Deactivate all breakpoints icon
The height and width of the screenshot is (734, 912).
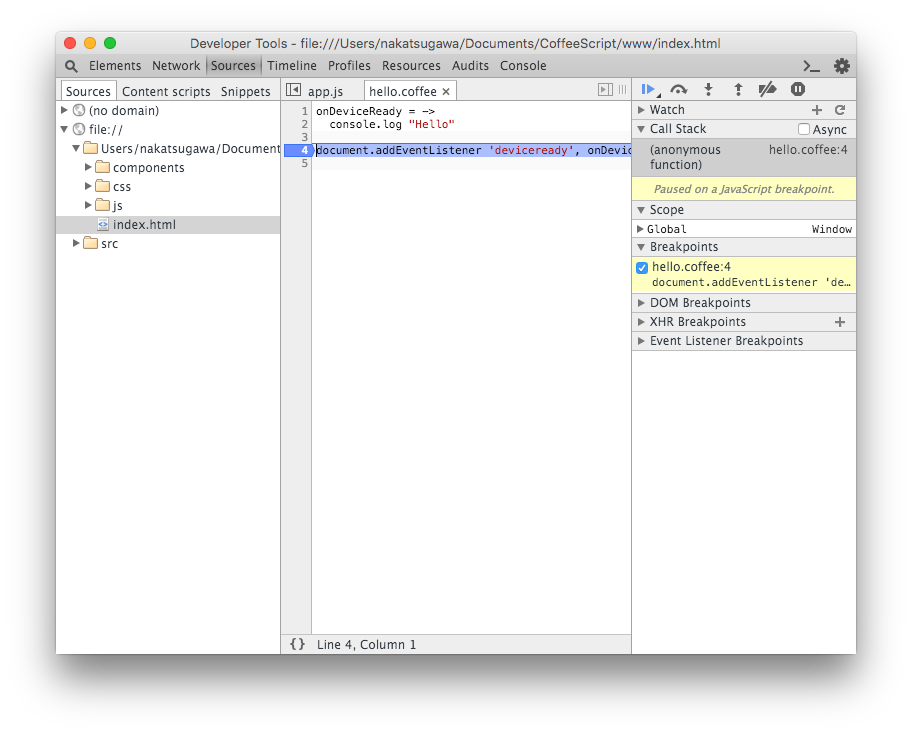(767, 89)
